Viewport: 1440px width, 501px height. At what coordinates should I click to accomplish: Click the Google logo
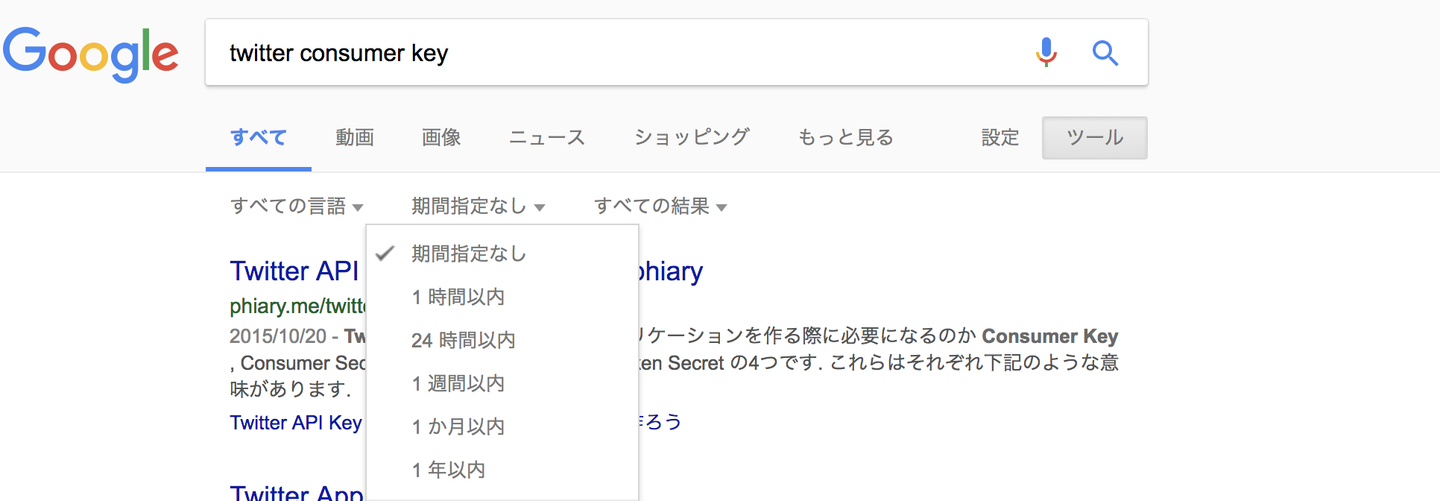[90, 54]
